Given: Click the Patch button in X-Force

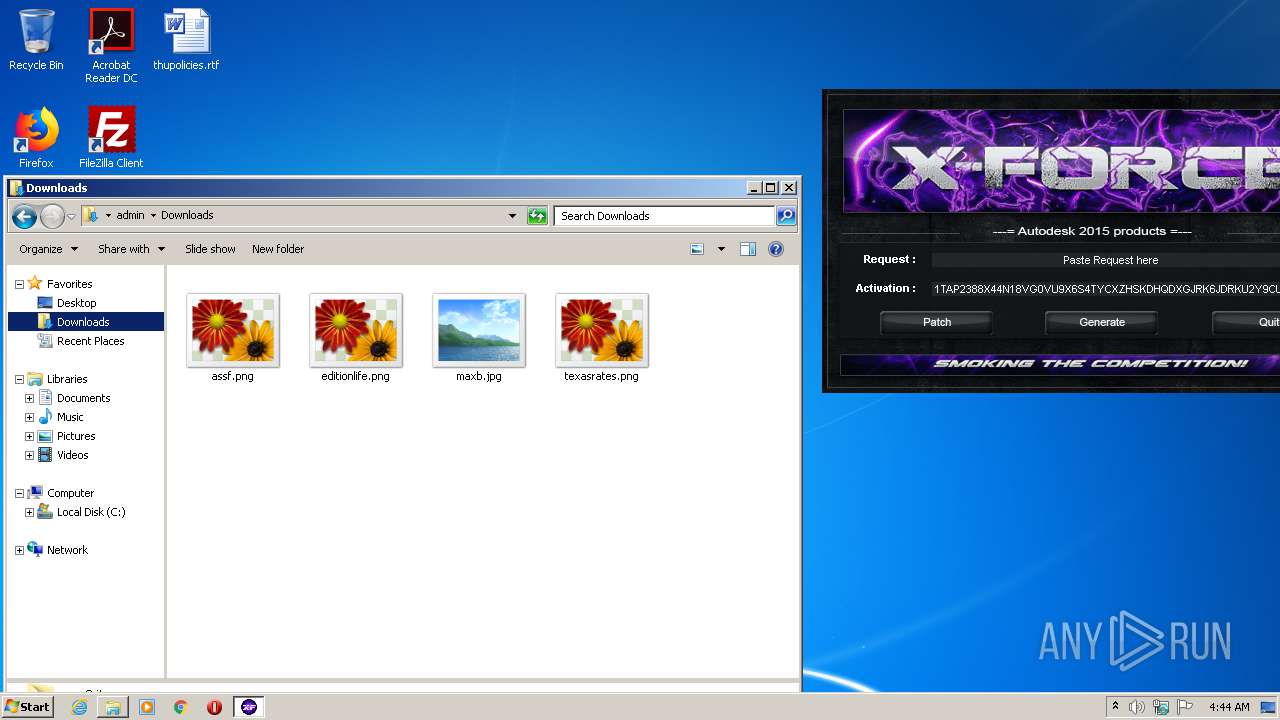Looking at the screenshot, I should click(937, 322).
